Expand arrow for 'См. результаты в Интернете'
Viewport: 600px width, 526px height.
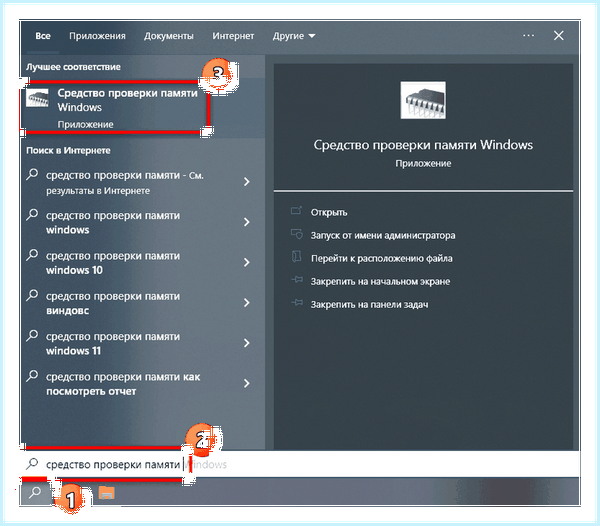tap(247, 182)
